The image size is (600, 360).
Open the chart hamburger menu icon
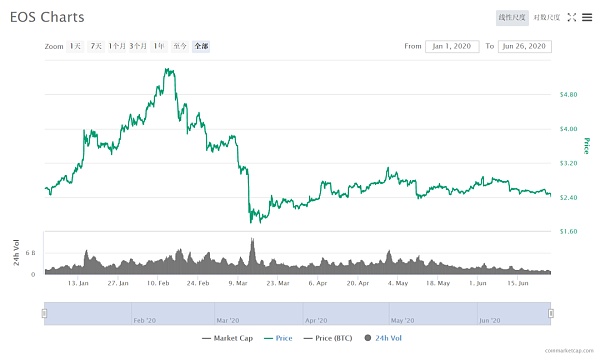[x=587, y=17]
